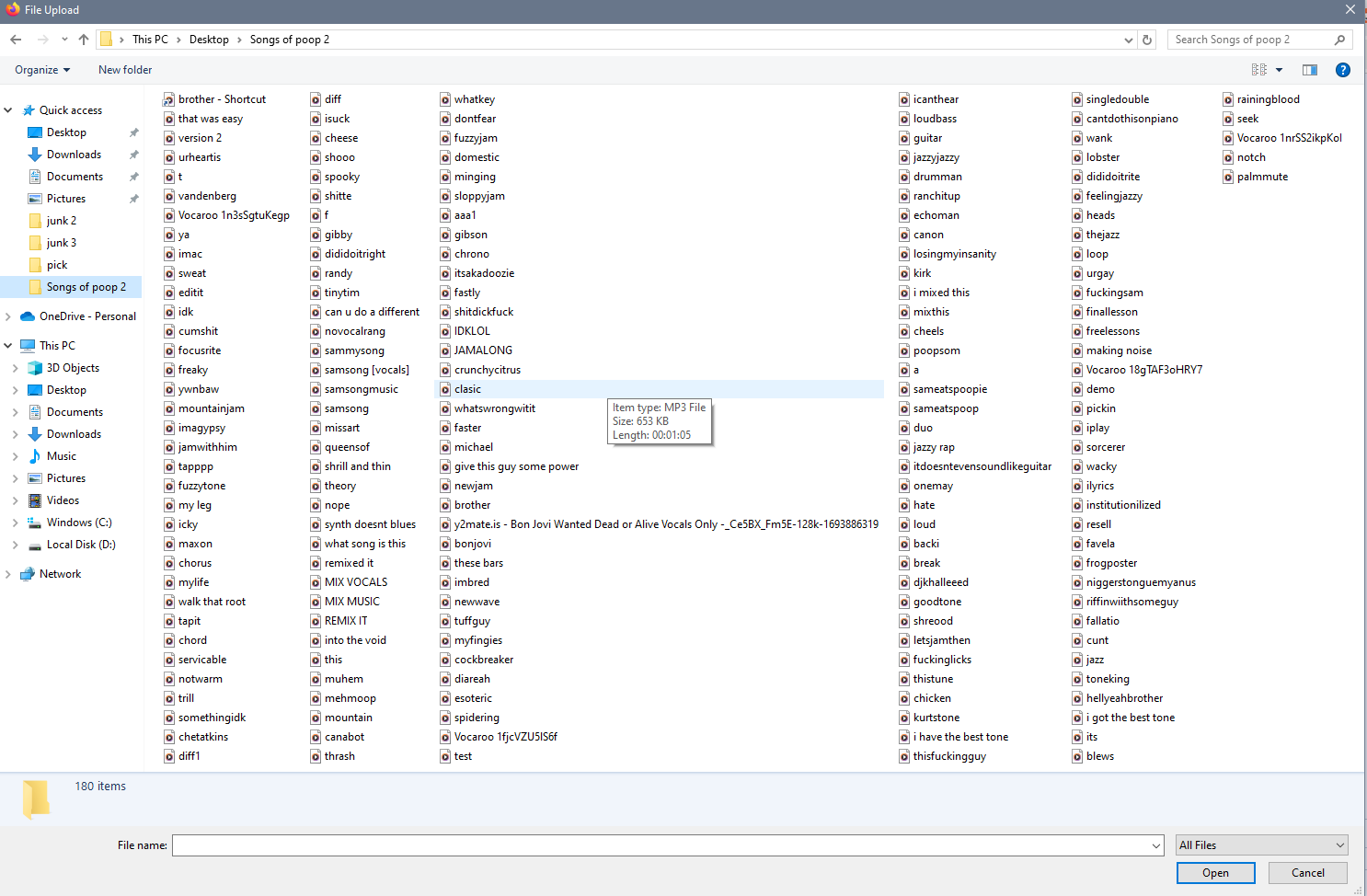Click the Network icon in sidebar
The image size is (1367, 896).
coord(28,574)
